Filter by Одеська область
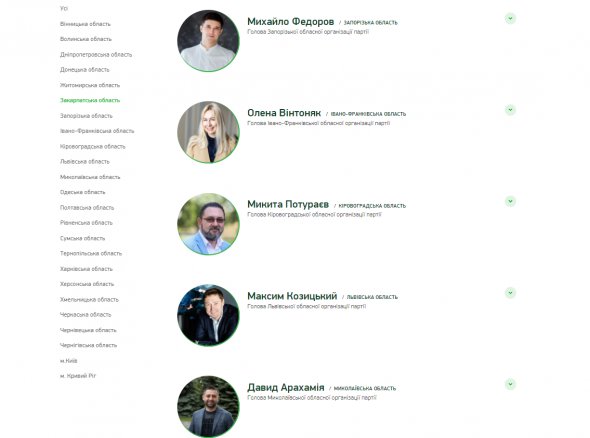Viewport: 590px width, 438px height. (82, 192)
